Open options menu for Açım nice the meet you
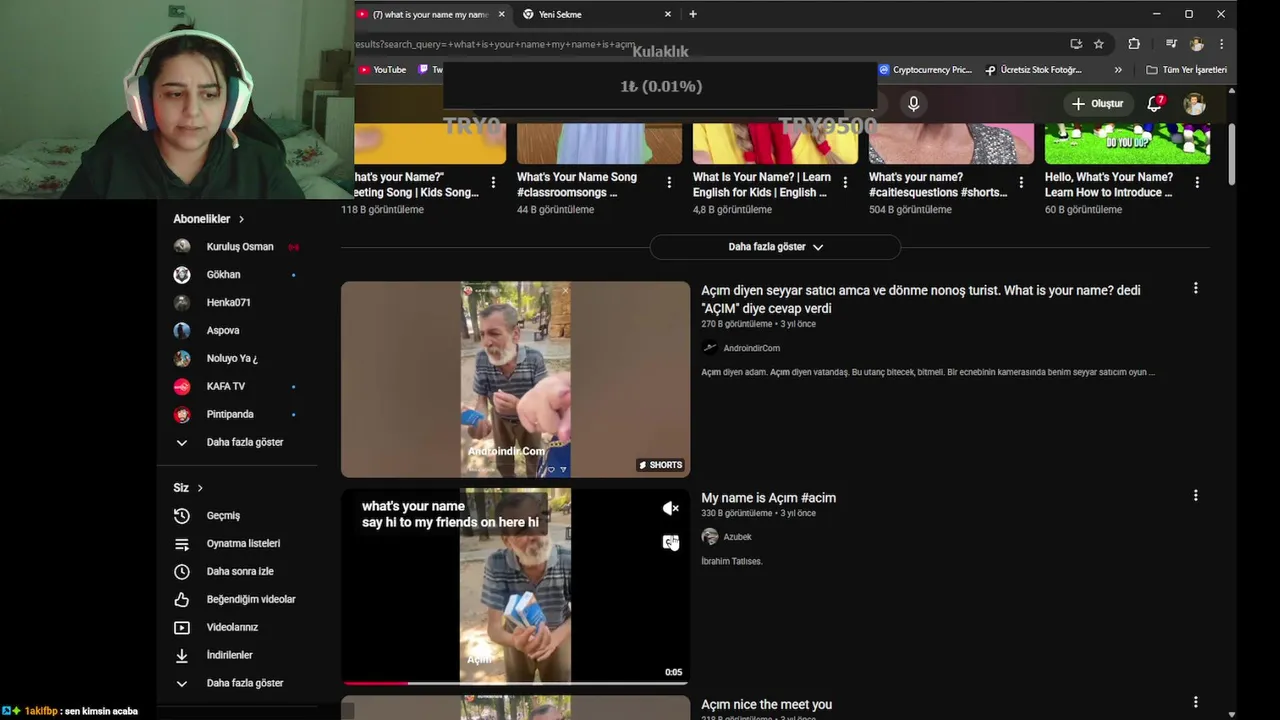This screenshot has width=1280, height=720. click(x=1195, y=702)
